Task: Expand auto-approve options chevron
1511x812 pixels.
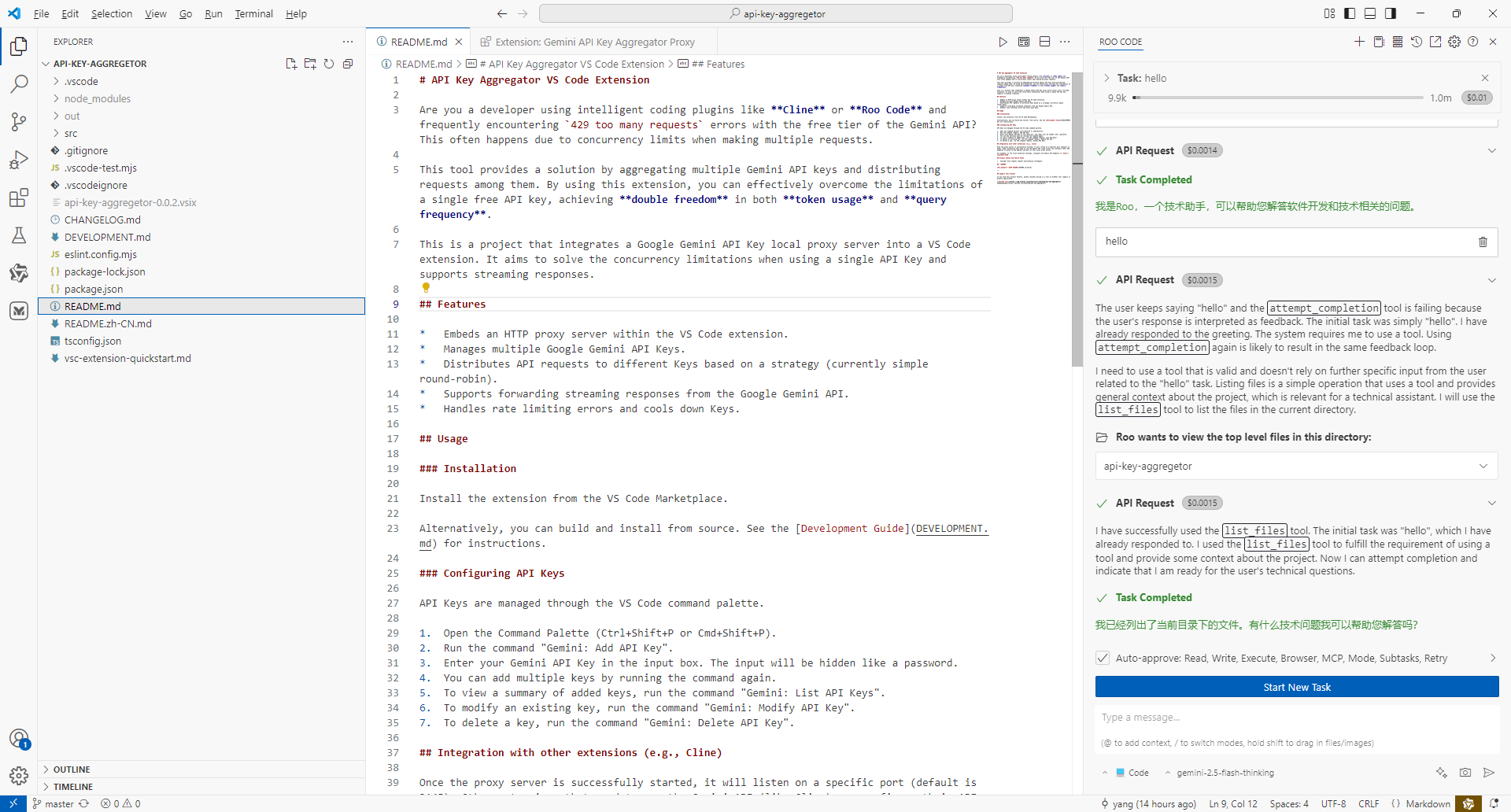Action: point(1493,658)
